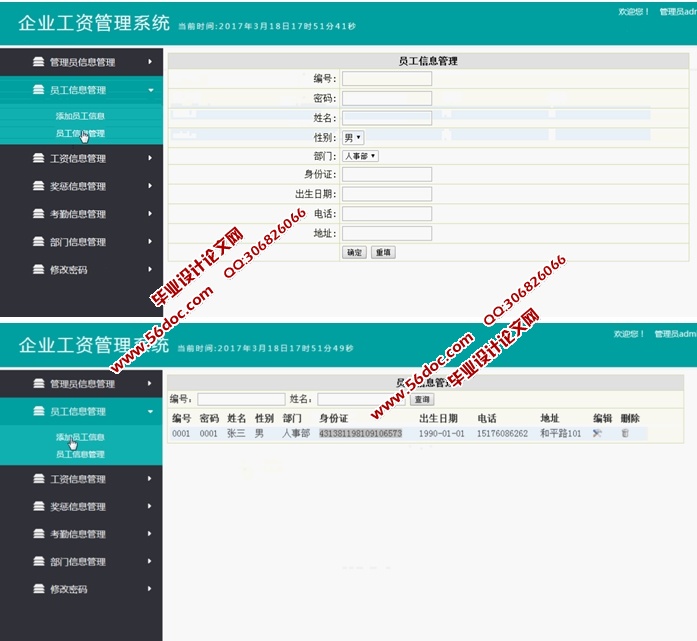Click 身份证 column header in table

[x=333, y=418]
